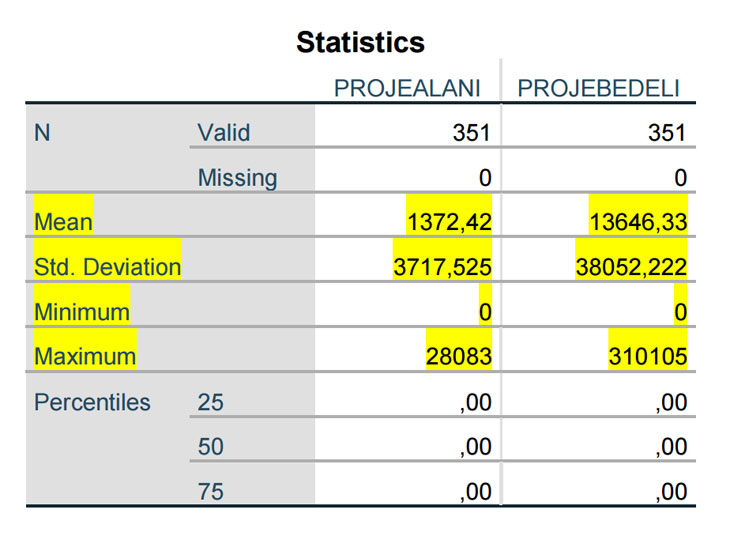Click the N row label
This screenshot has width=730, height=536.
[42, 133]
